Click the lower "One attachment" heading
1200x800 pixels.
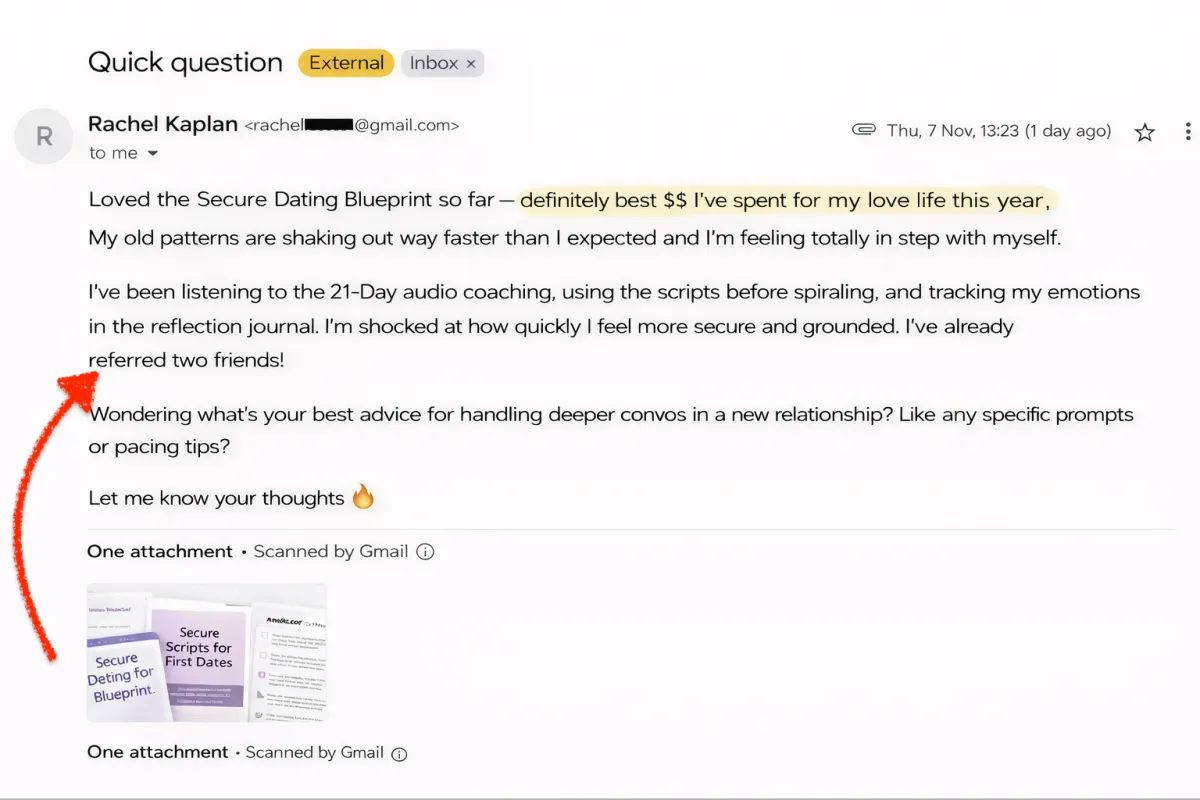click(x=158, y=752)
